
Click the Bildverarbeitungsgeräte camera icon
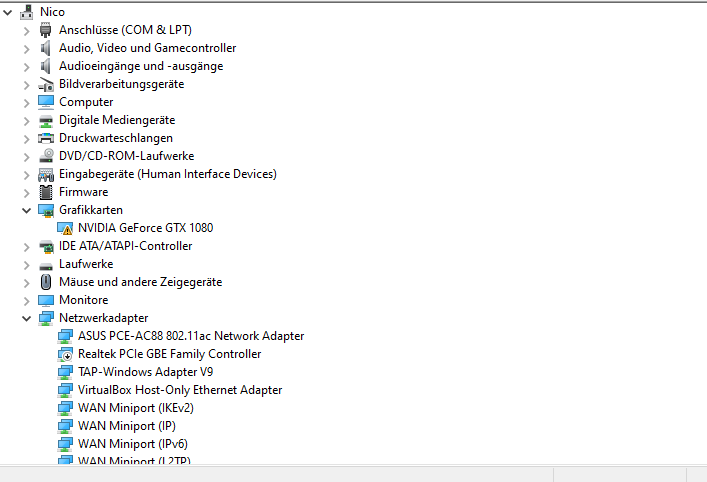click(x=46, y=84)
